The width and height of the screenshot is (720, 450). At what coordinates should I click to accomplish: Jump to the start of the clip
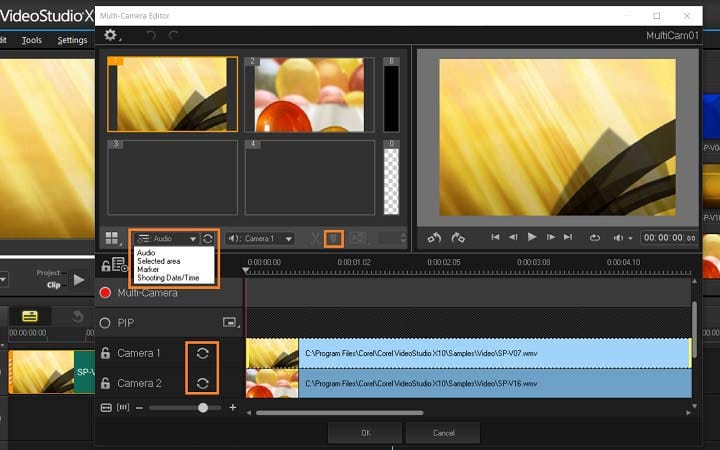click(x=495, y=237)
